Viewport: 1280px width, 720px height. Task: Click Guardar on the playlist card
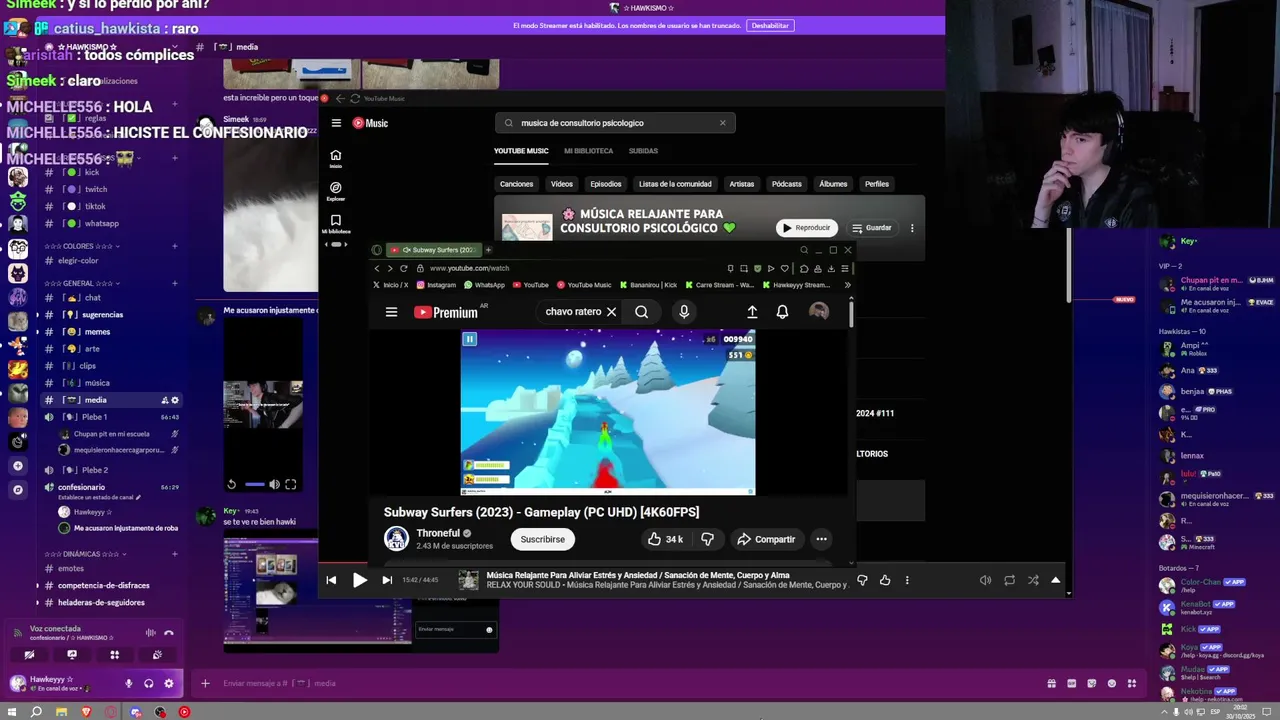[x=872, y=228]
